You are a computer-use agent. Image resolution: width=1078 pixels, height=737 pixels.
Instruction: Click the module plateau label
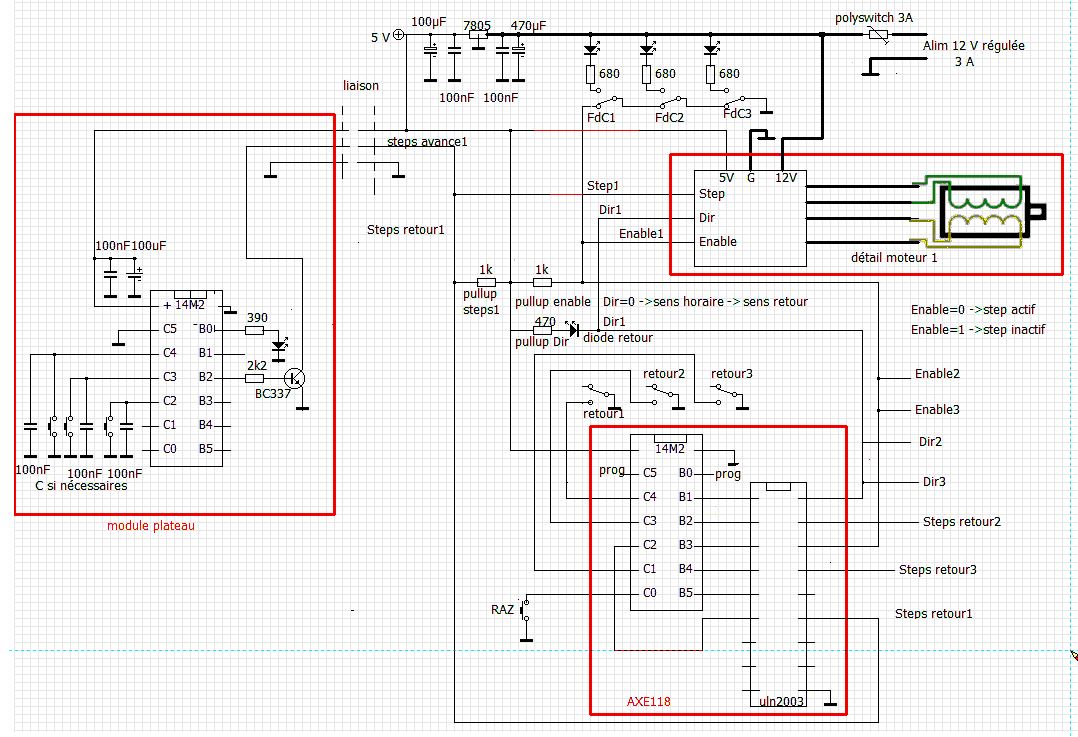(x=151, y=526)
